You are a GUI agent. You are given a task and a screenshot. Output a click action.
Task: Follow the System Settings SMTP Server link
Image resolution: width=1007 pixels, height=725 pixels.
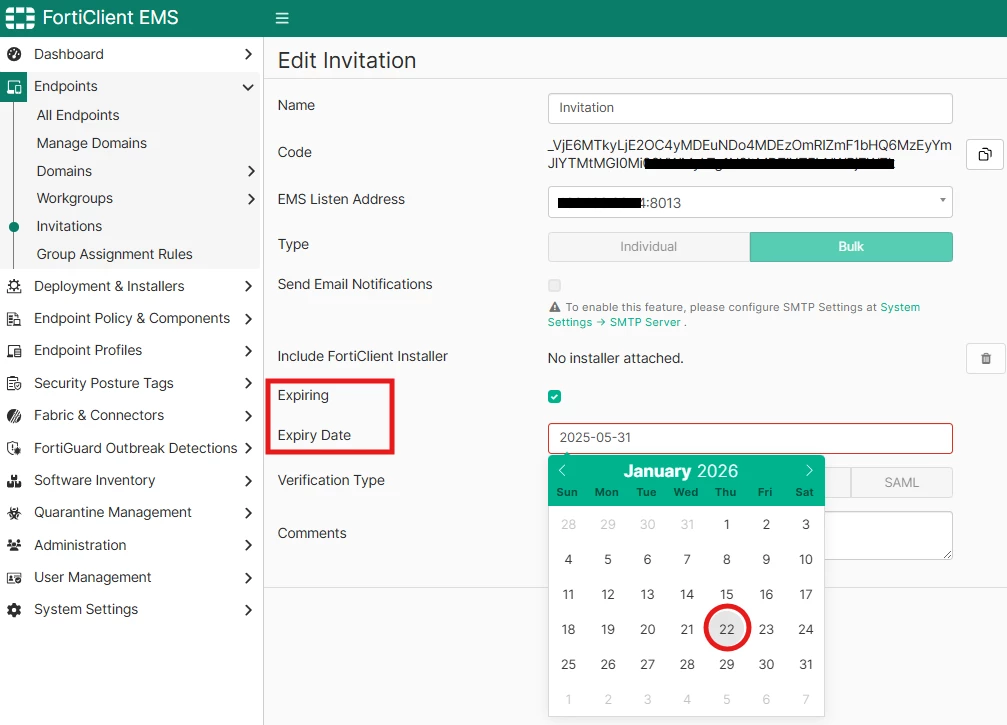pyautogui.click(x=733, y=315)
